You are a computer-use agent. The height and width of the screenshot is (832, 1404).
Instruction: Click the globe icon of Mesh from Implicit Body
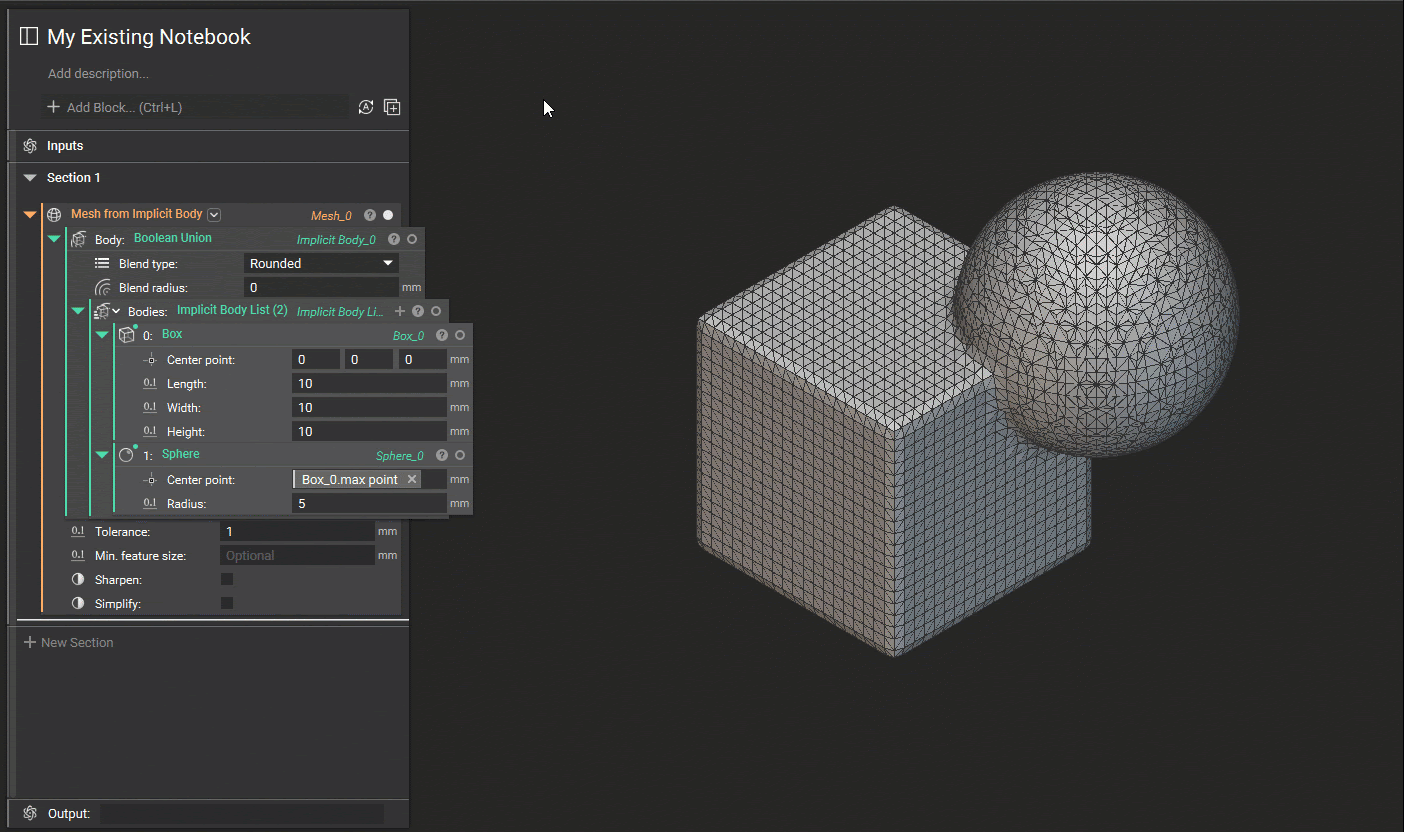[x=54, y=215]
